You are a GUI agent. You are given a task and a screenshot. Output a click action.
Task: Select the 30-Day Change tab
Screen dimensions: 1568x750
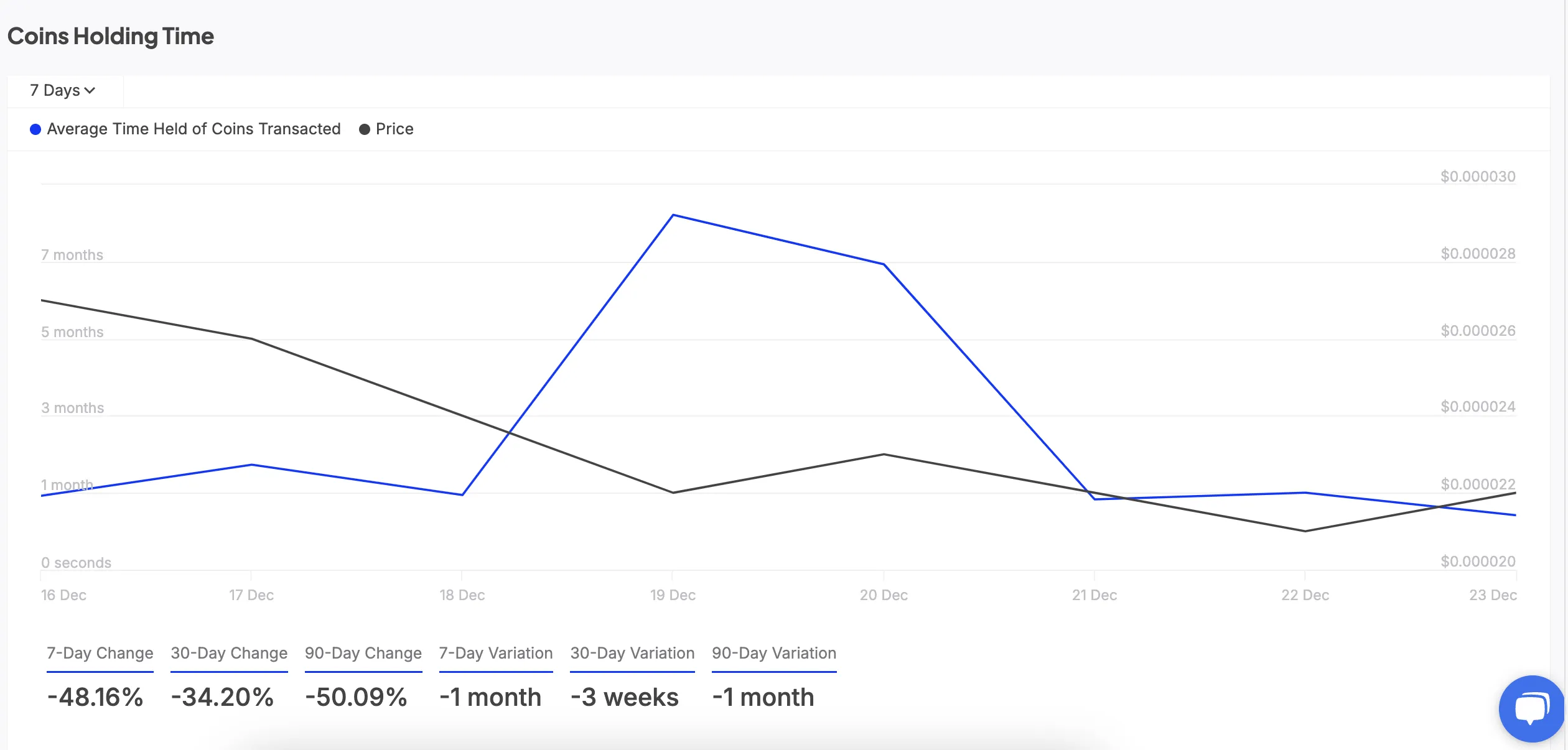click(229, 654)
